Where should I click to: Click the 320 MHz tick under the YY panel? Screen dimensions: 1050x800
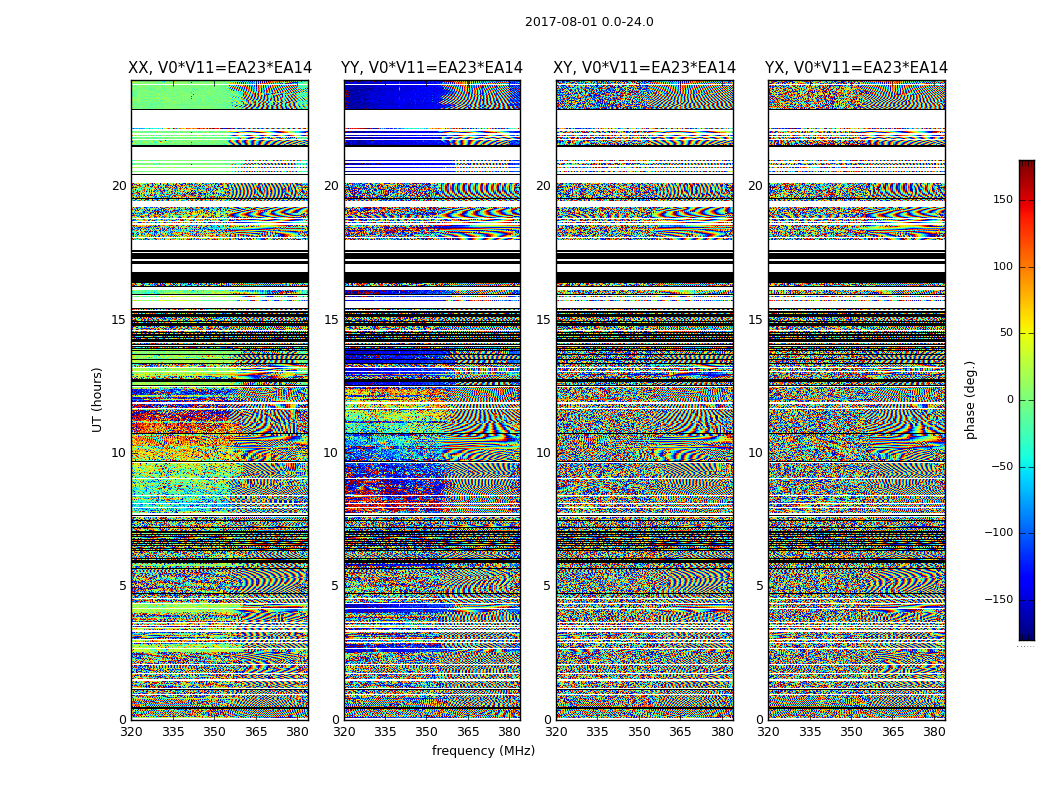coord(344,732)
